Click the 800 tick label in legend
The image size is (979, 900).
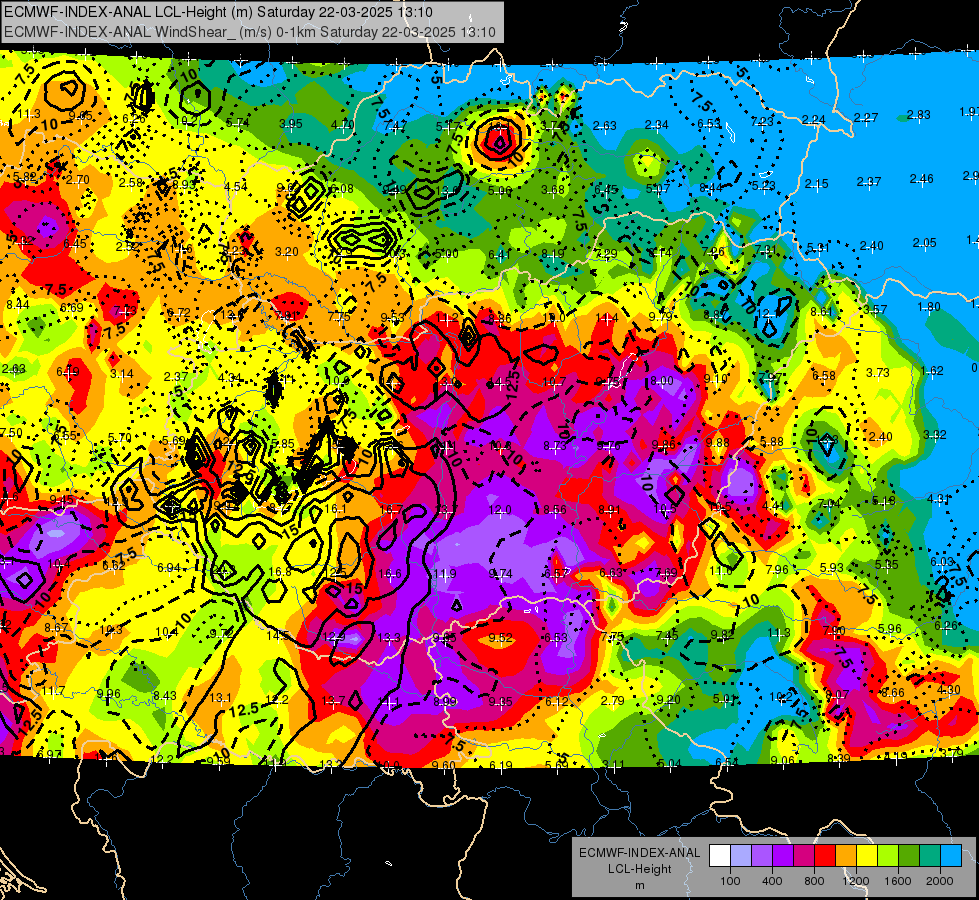(814, 881)
